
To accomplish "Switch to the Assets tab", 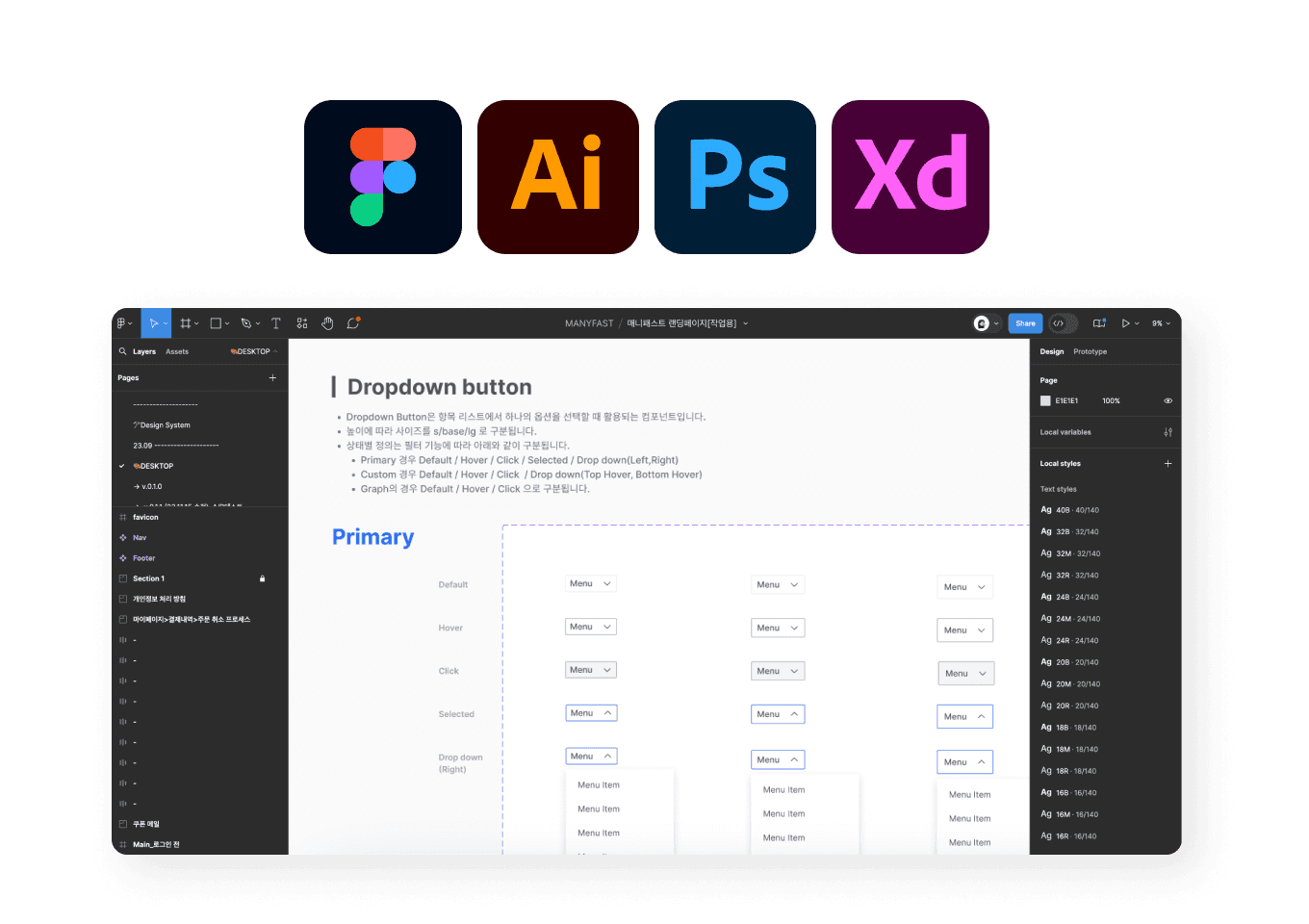I will click(x=177, y=351).
